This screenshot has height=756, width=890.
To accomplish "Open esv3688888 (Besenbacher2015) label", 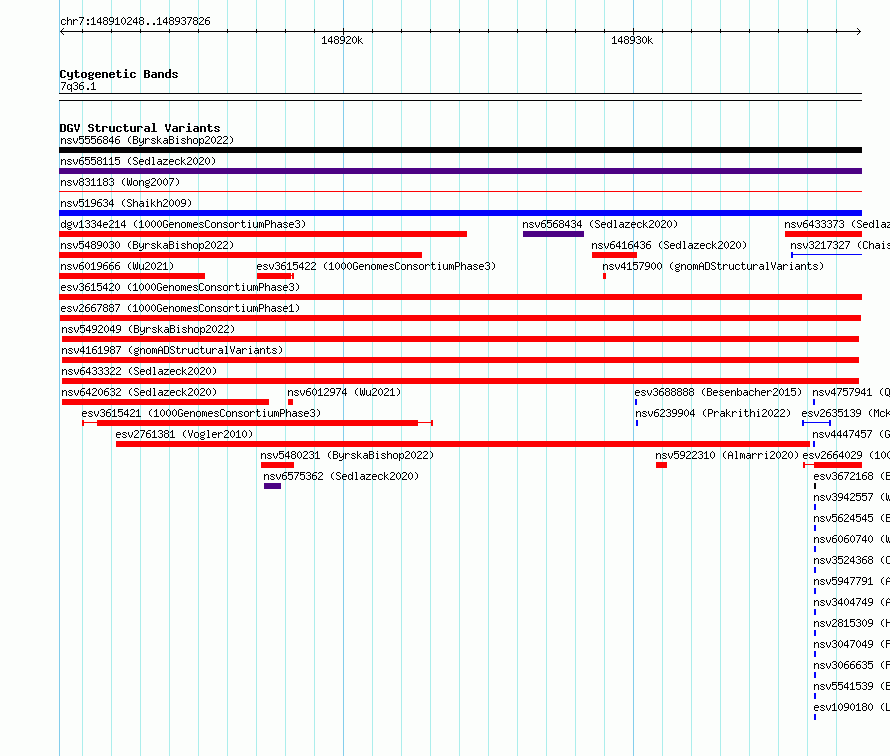I will pos(718,392).
